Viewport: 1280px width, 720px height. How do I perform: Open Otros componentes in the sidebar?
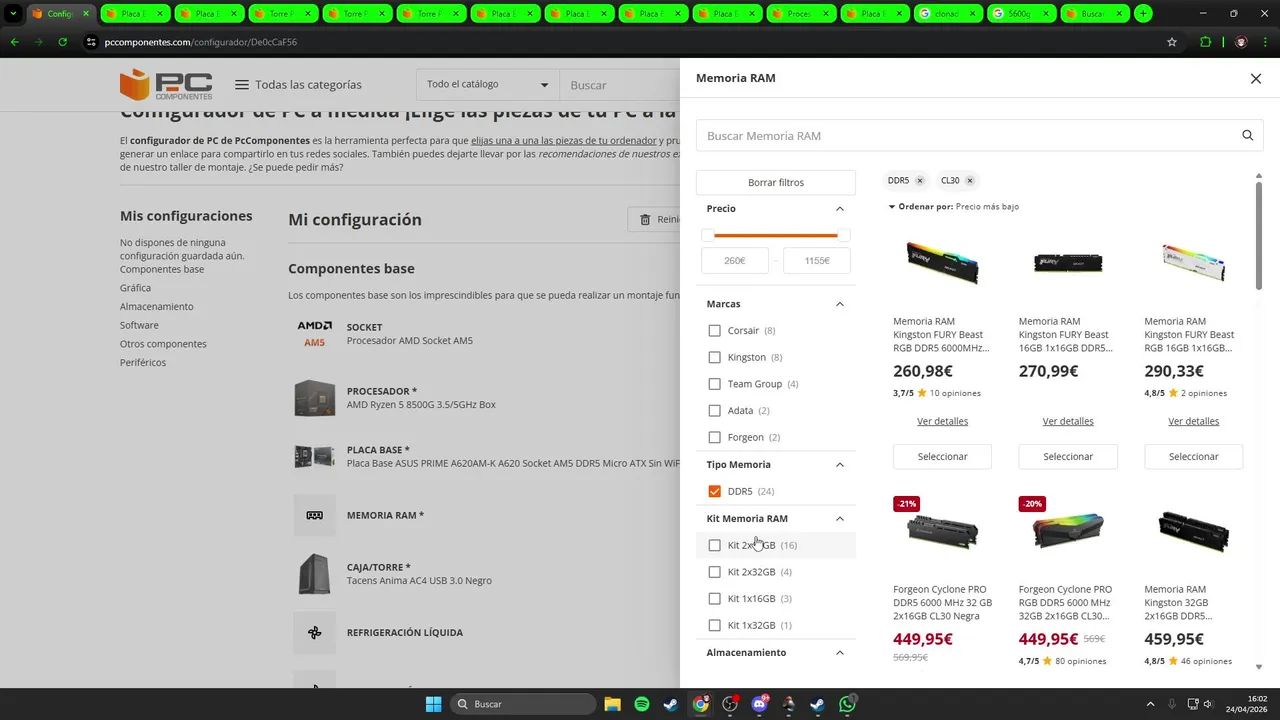point(163,344)
